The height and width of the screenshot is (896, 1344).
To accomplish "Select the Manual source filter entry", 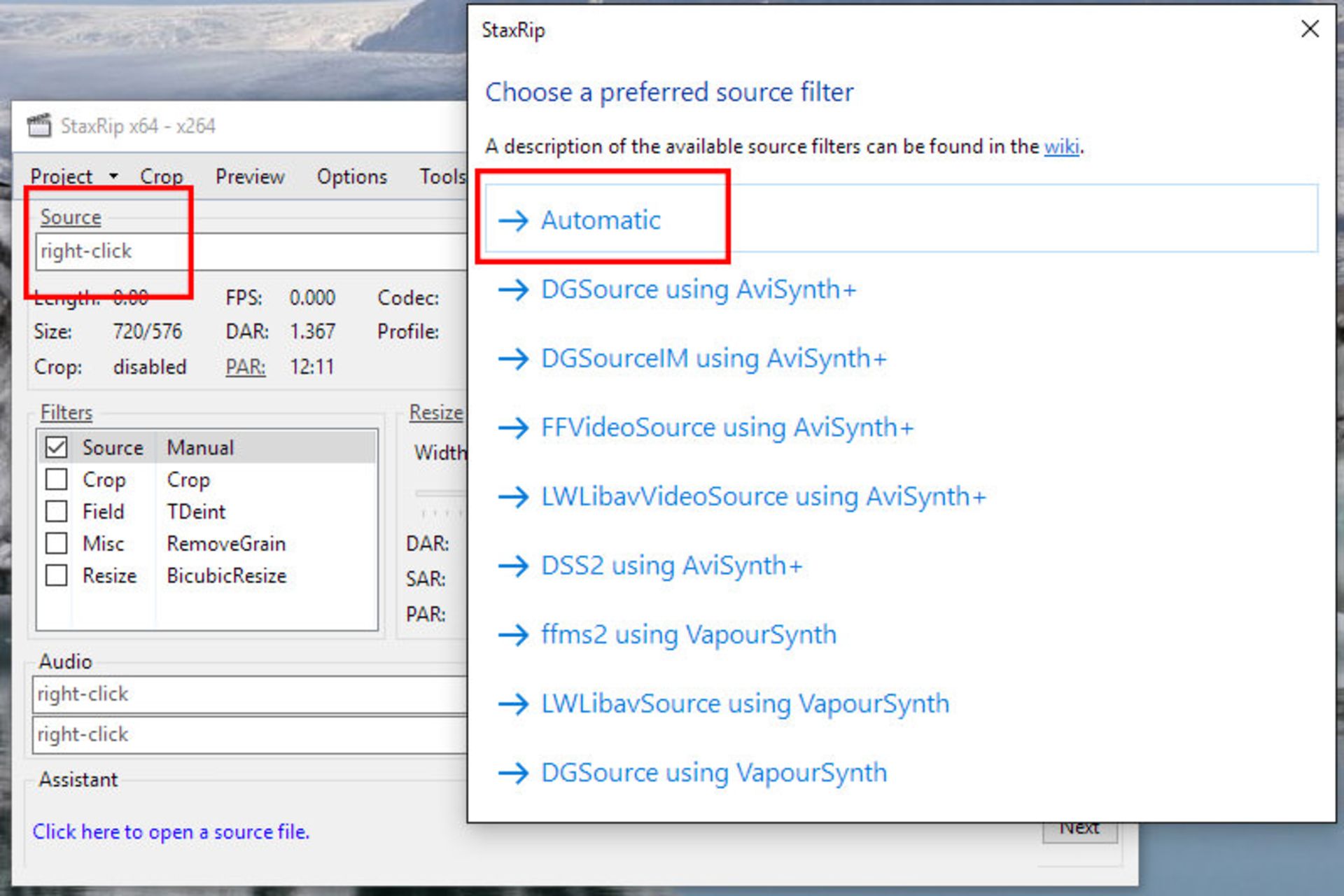I will 200,447.
